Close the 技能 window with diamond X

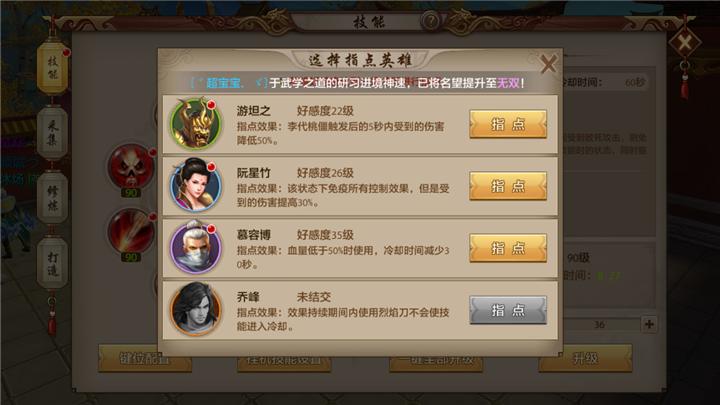[x=684, y=43]
